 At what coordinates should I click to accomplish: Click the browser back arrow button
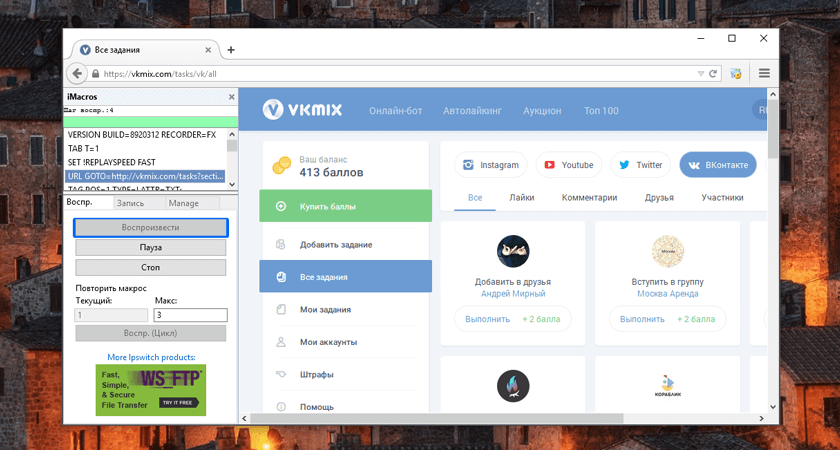(77, 74)
